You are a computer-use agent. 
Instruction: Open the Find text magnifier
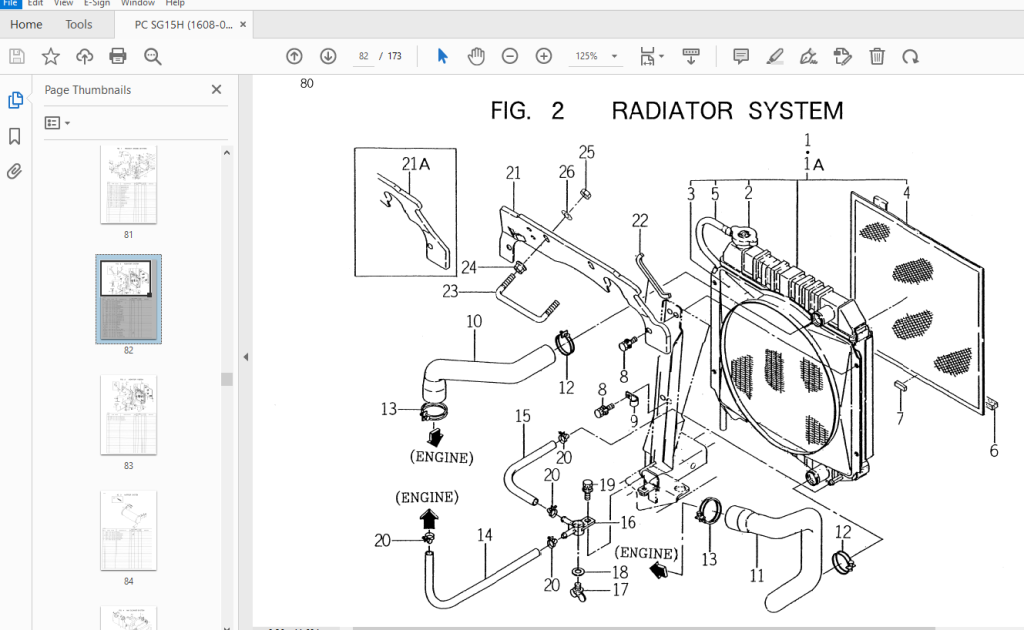(153, 56)
